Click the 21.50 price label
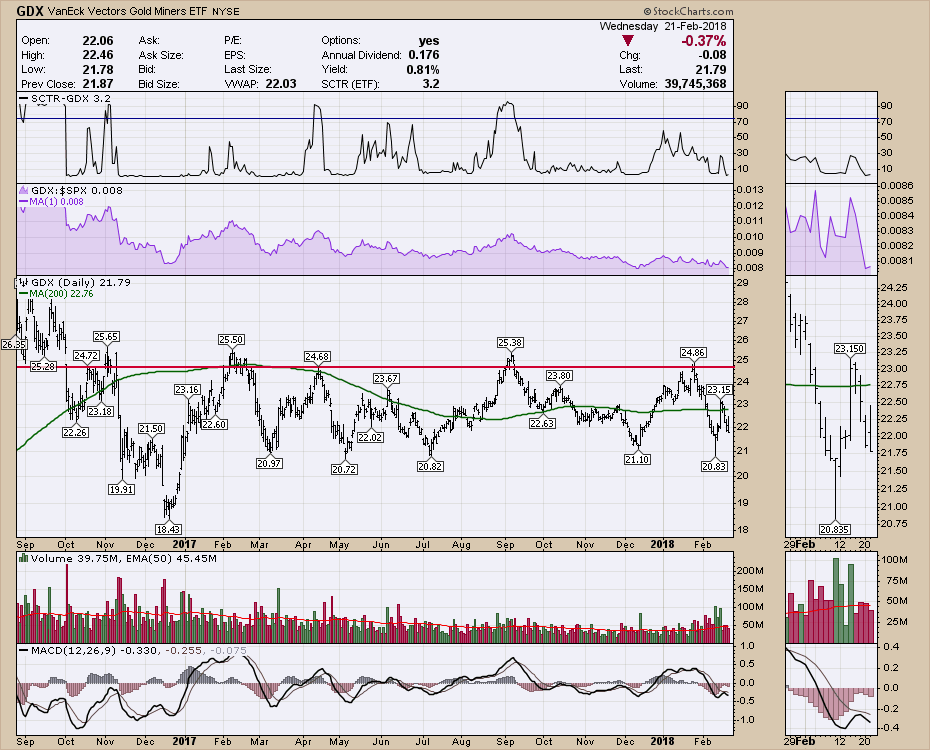 (151, 429)
